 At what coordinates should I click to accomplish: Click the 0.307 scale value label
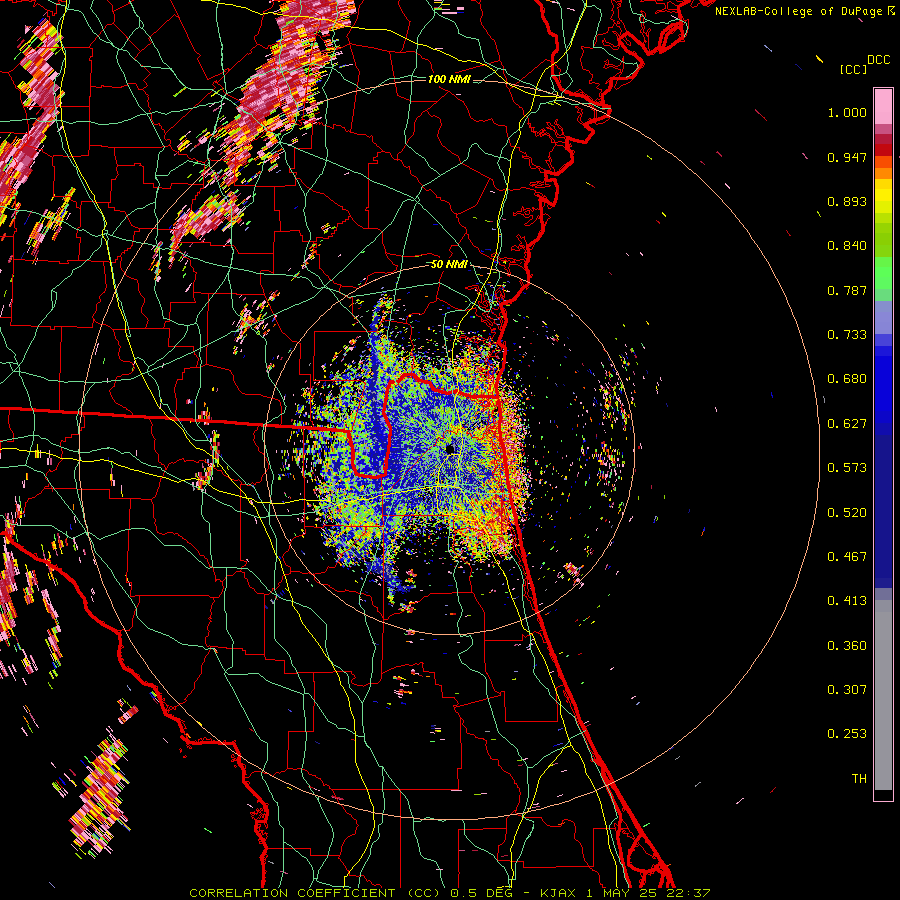pyautogui.click(x=847, y=690)
